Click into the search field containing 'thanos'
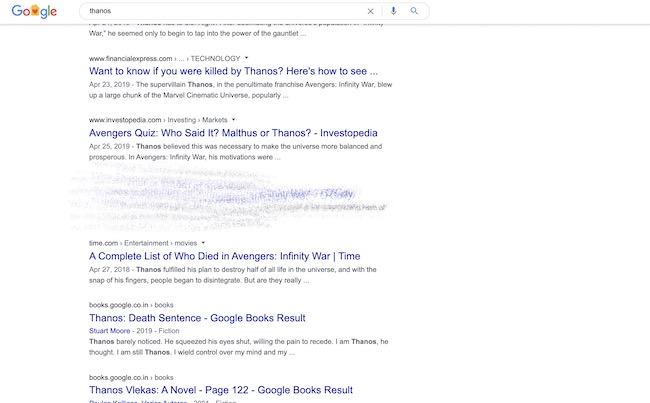650x403 pixels. [220, 11]
